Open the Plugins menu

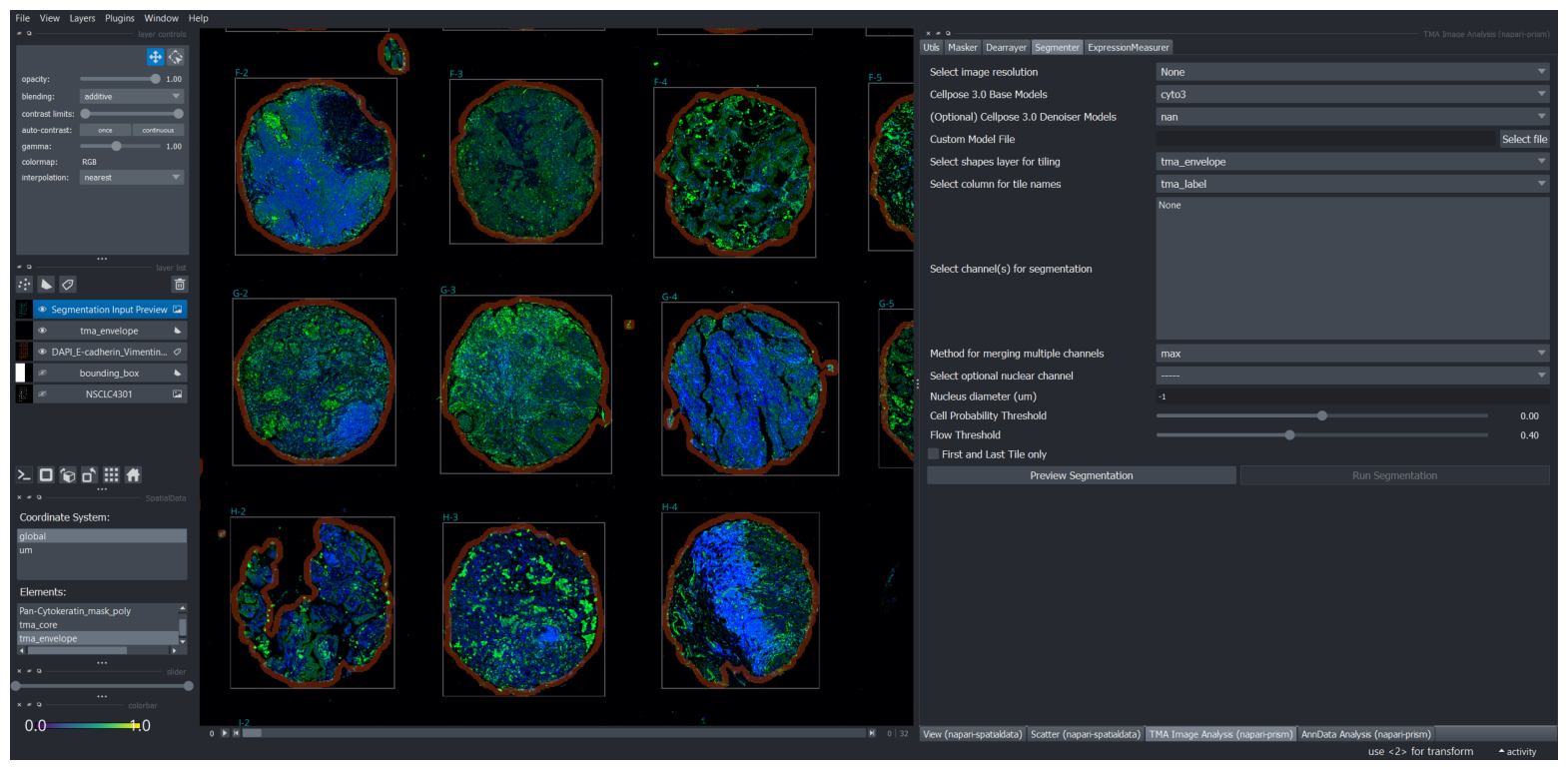click(120, 18)
